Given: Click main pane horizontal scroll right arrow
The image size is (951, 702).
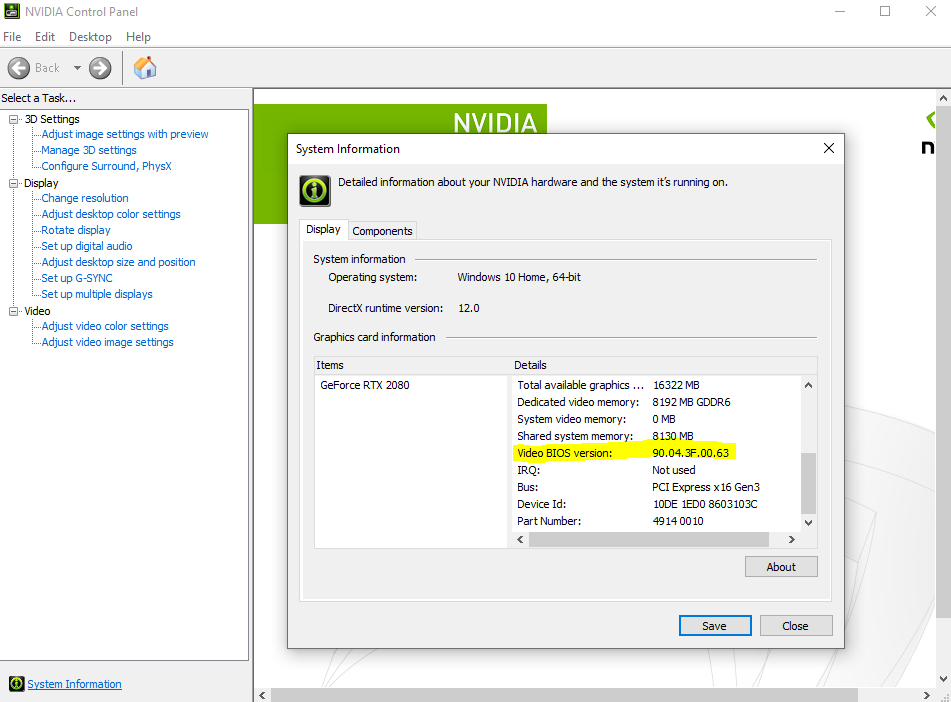Looking at the screenshot, I should point(927,695).
